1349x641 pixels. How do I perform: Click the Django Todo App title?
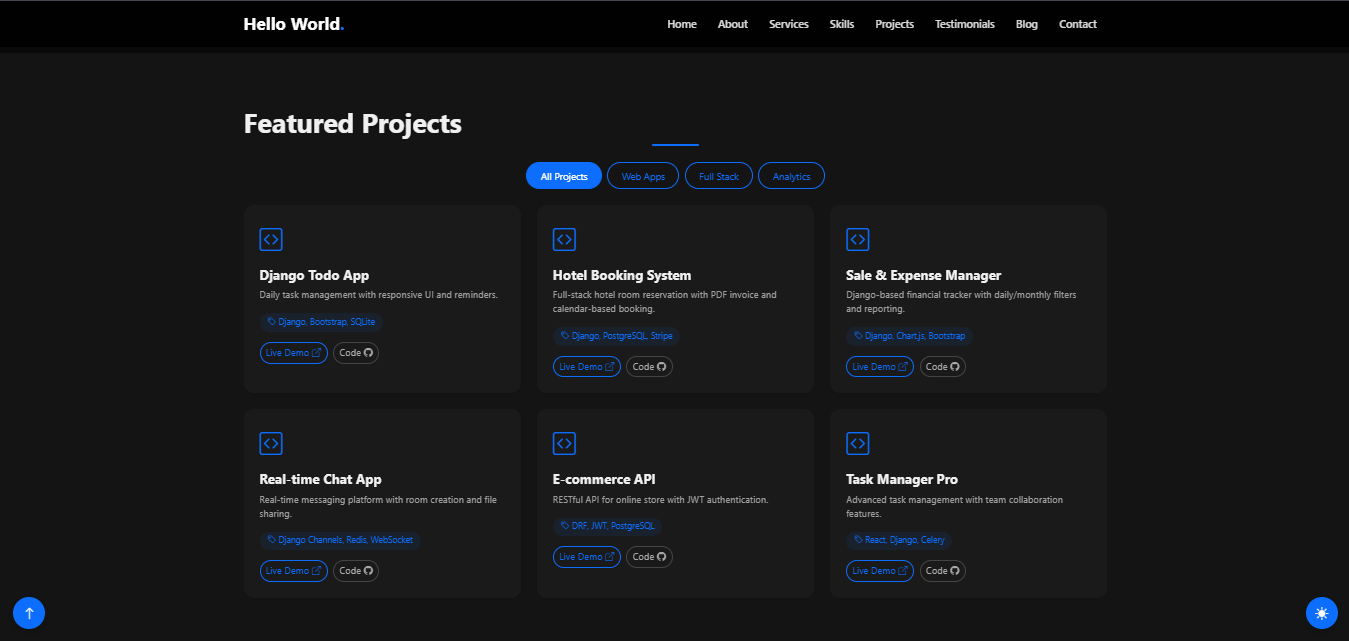315,275
